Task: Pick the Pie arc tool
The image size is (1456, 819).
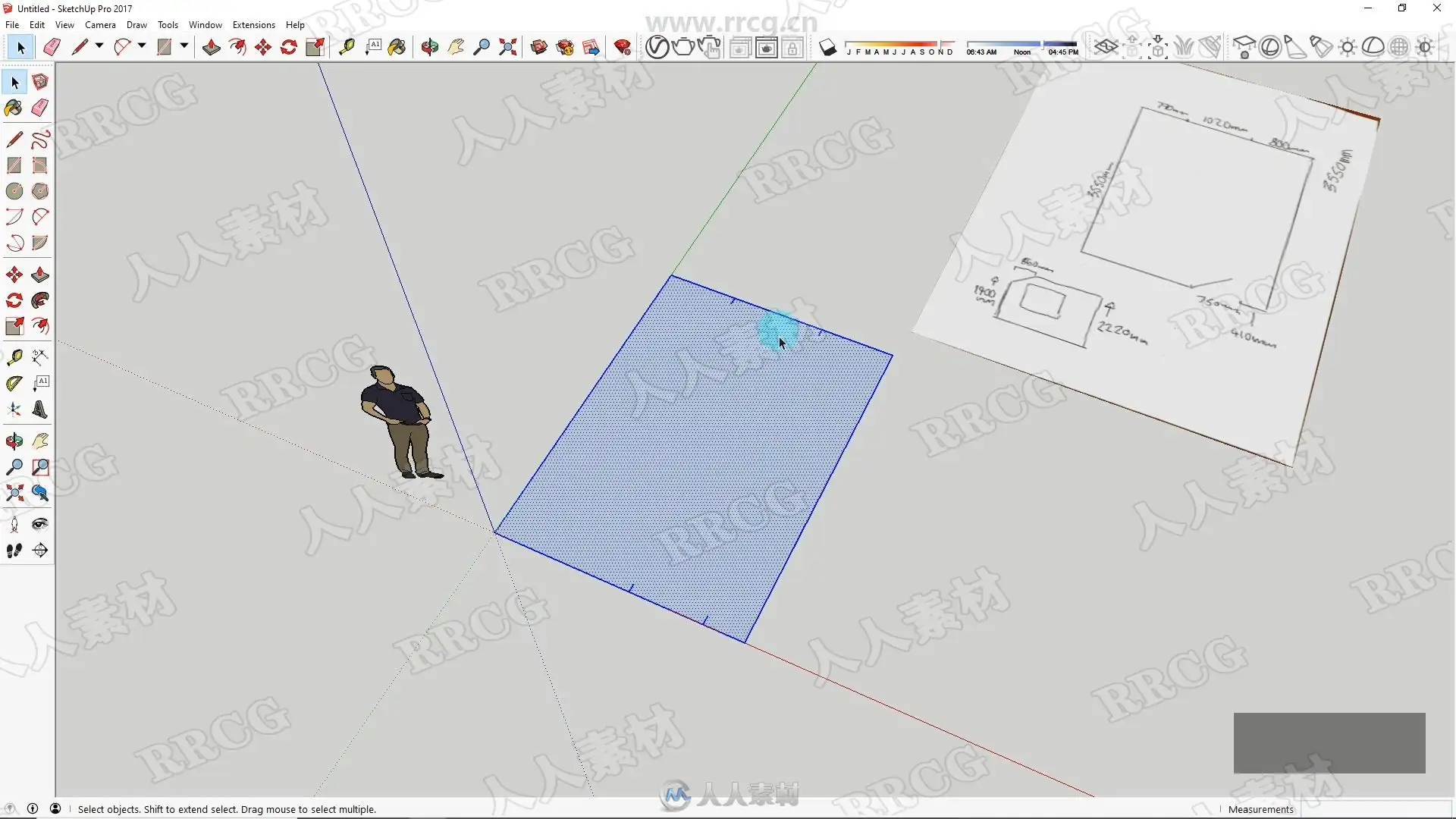Action: [40, 243]
